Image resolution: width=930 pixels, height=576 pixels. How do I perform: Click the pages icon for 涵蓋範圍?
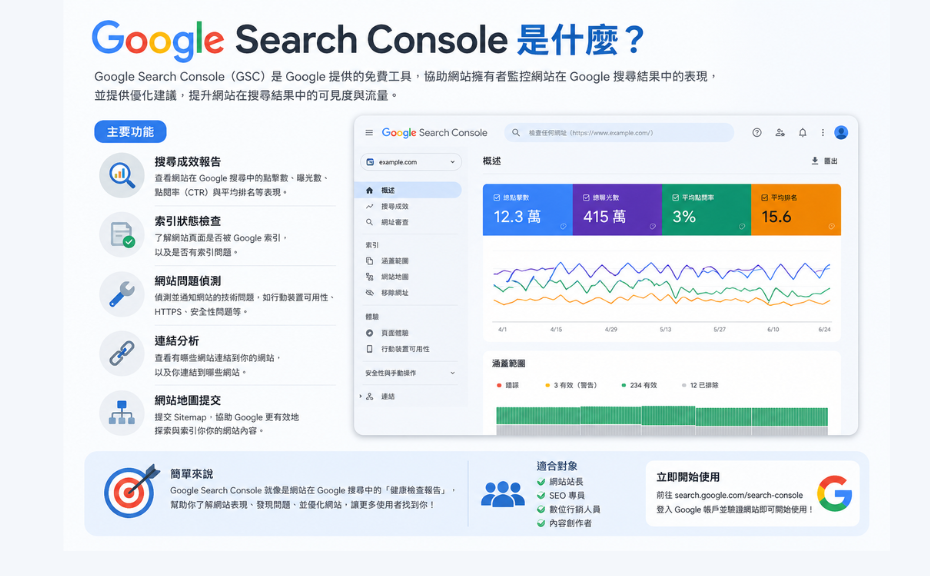[370, 260]
